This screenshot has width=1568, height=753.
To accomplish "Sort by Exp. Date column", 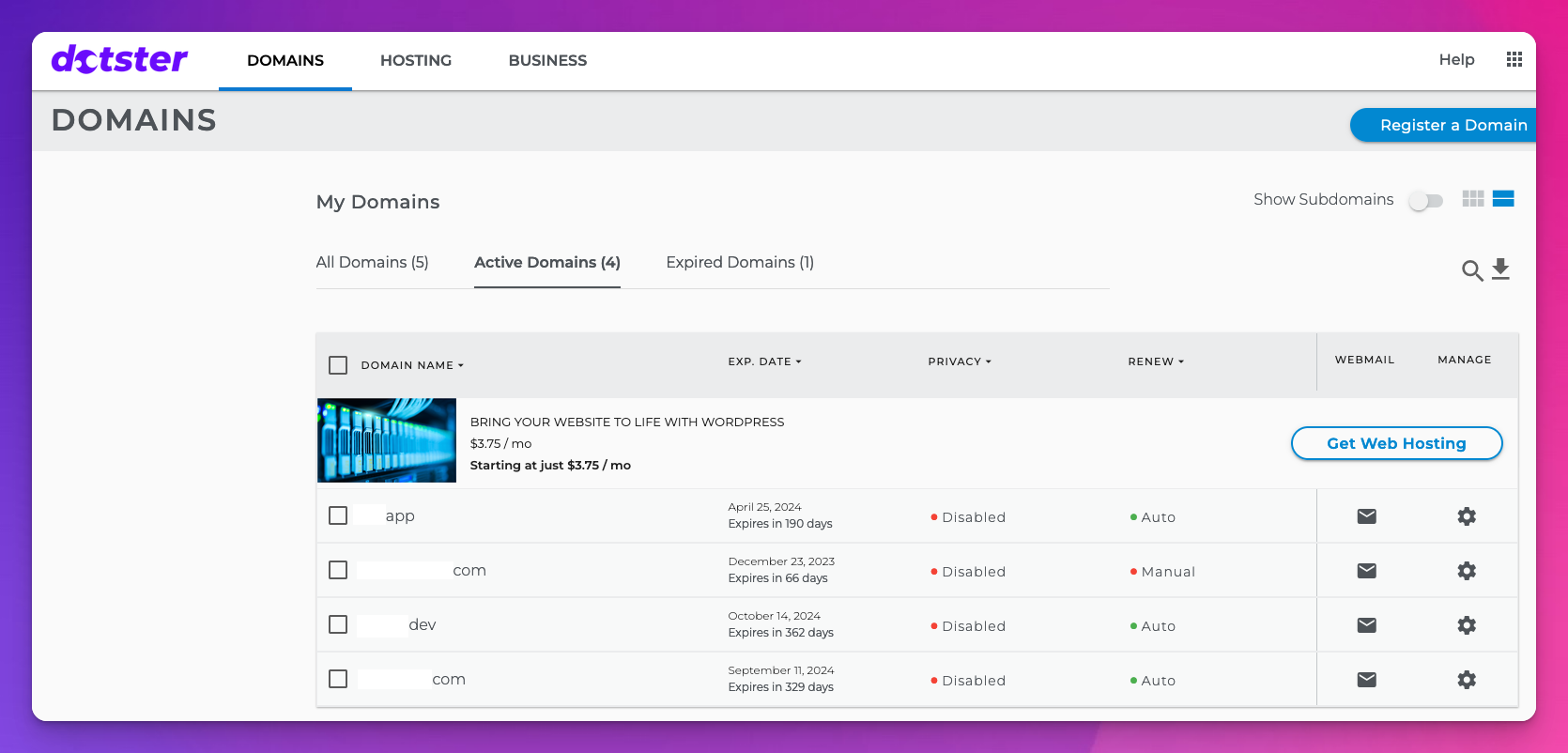I will click(x=764, y=361).
